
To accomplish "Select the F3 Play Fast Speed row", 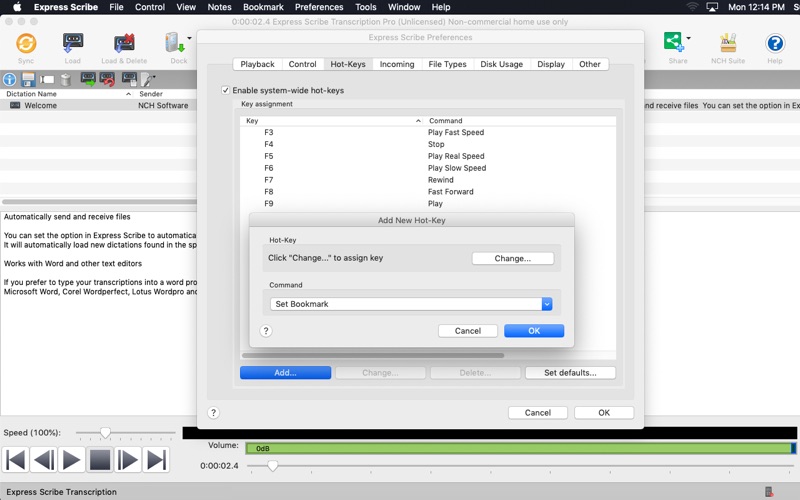I will coord(428,133).
